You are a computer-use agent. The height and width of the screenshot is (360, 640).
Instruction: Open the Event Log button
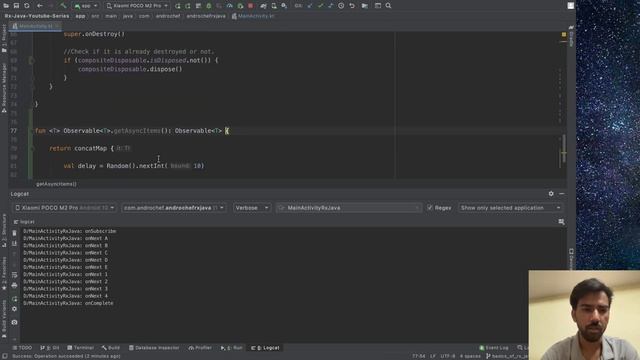pyautogui.click(x=494, y=348)
